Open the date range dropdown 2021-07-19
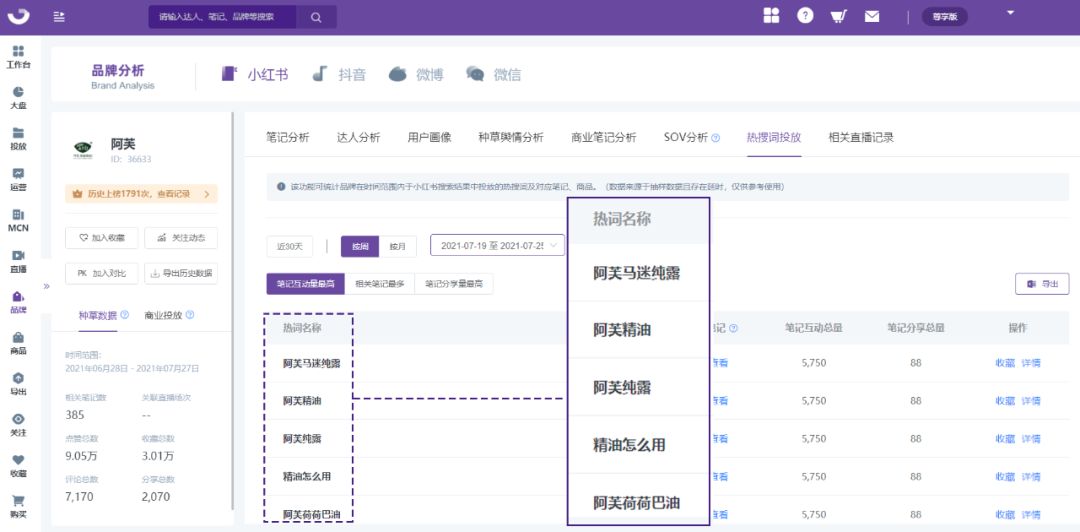Screen dimensions: 1080x532 coord(497,245)
